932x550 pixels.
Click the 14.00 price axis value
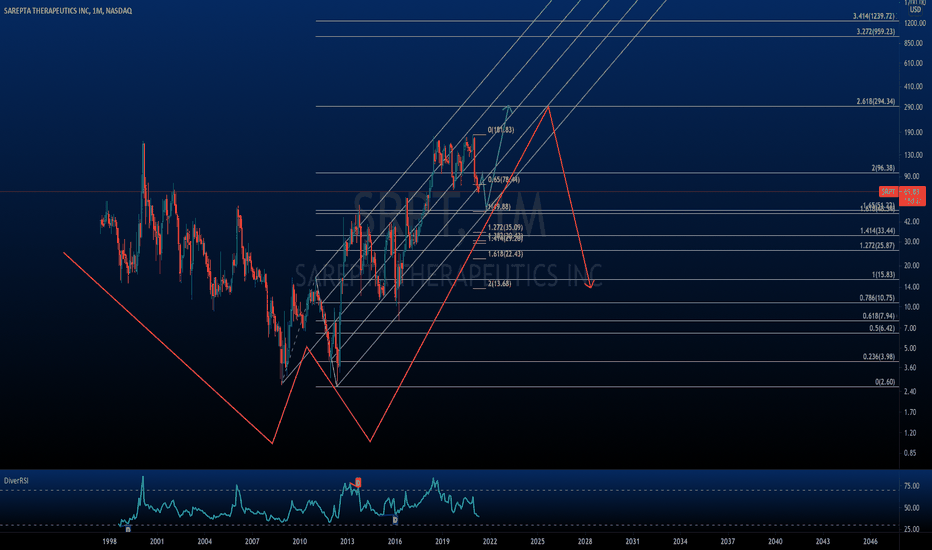click(912, 287)
